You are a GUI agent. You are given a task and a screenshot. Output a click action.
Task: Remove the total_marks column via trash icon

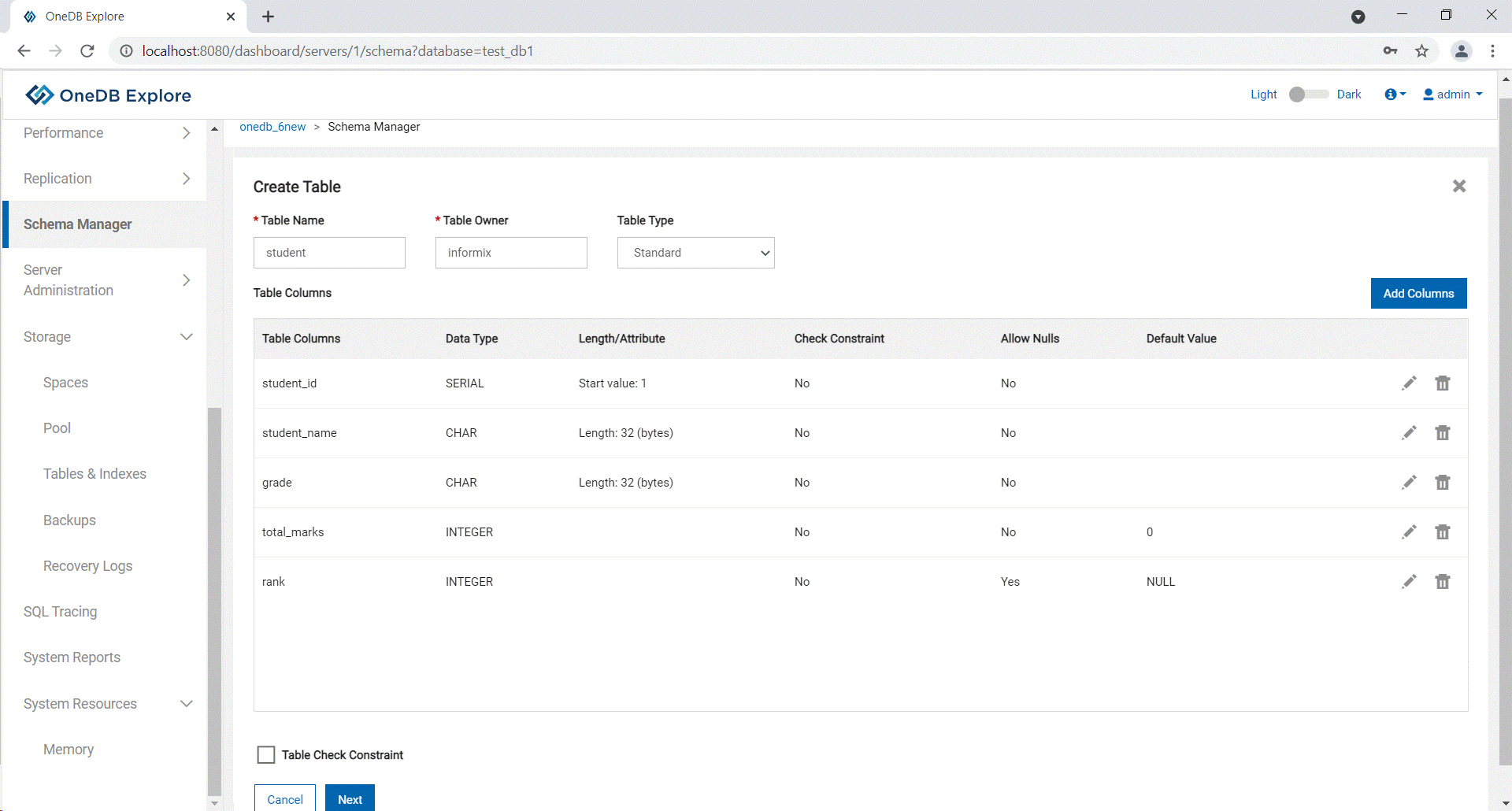point(1442,532)
